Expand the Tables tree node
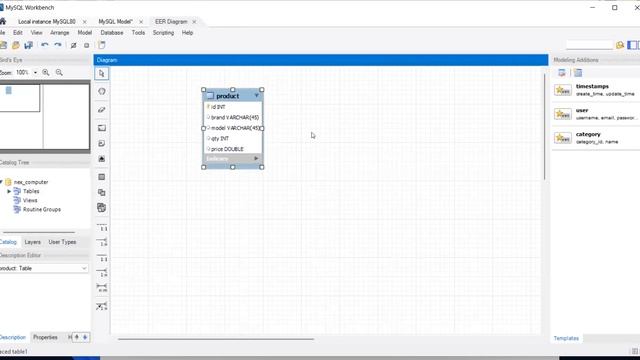Screen dimensions: 640x360 [9, 191]
